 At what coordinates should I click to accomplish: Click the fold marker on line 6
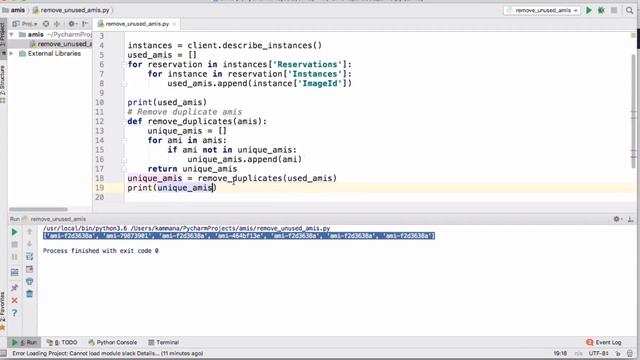(124, 64)
